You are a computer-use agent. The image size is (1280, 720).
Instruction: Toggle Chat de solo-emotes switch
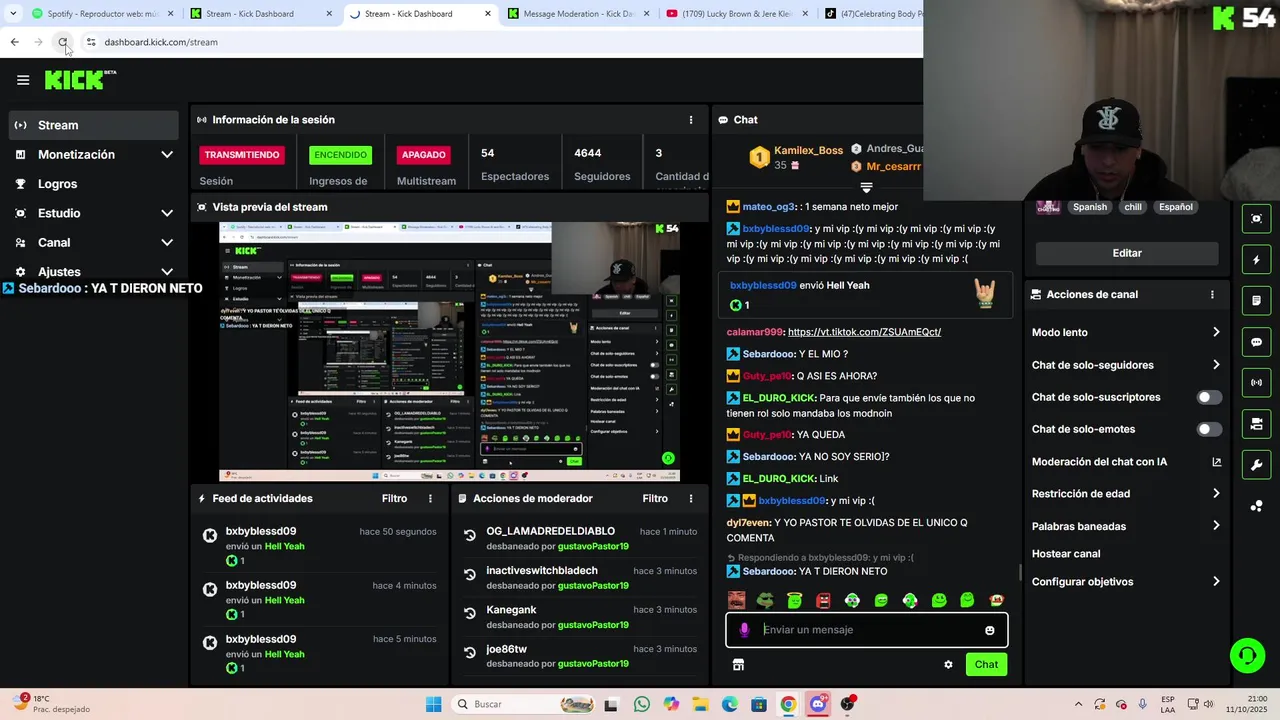[1209, 429]
